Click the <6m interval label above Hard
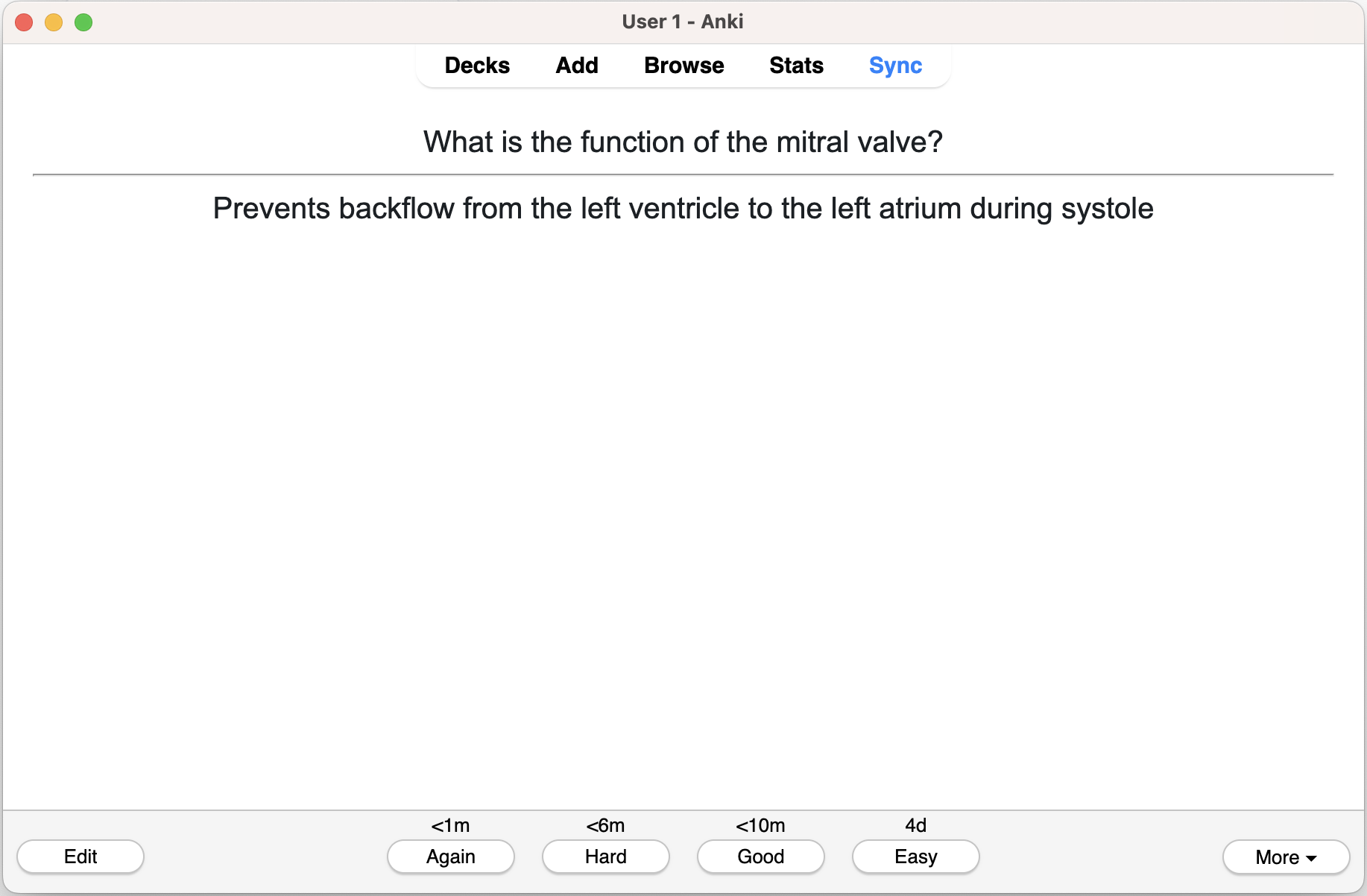Image resolution: width=1367 pixels, height=896 pixels. [x=606, y=825]
